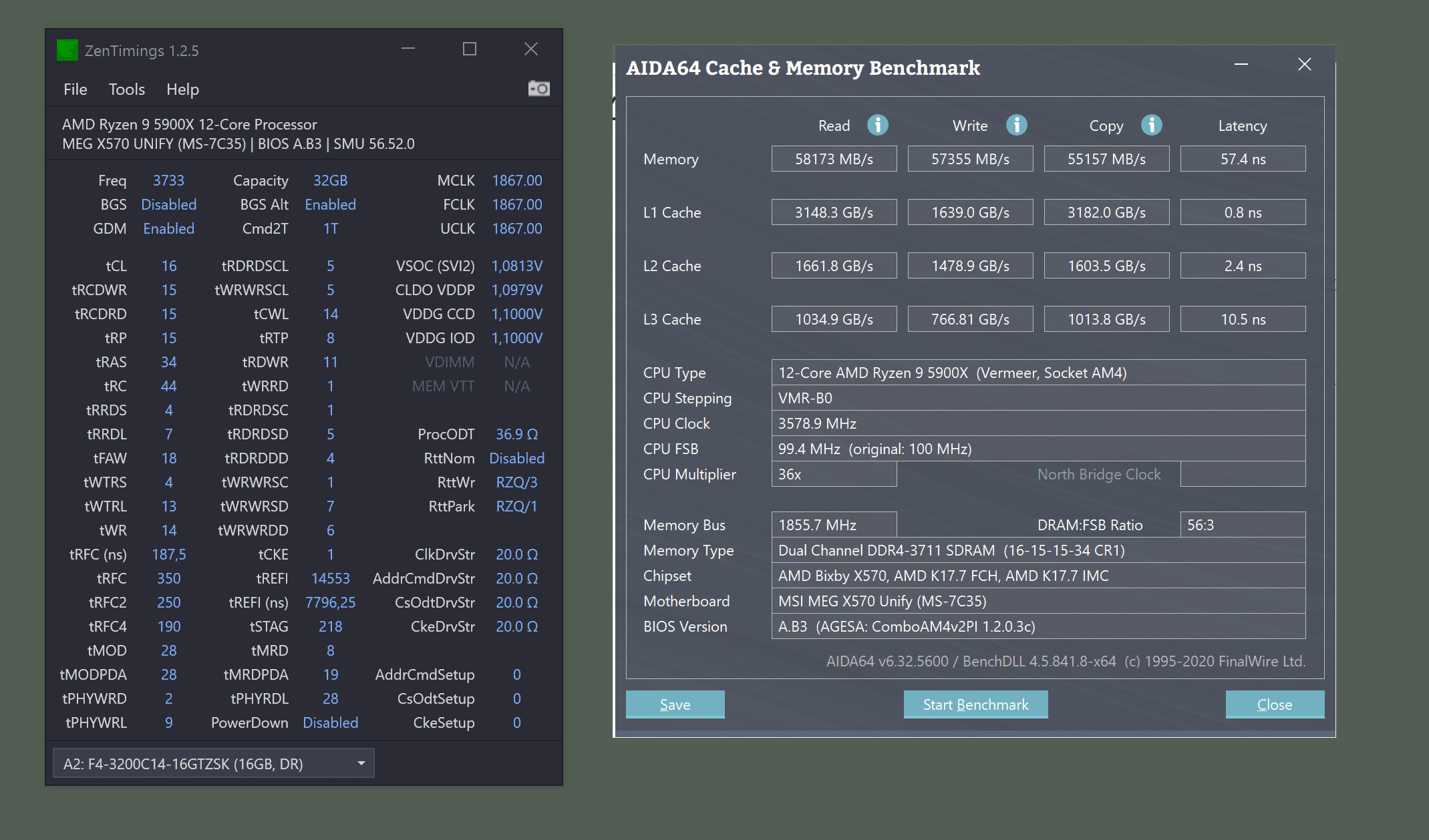
Task: Click the Capacity value 32GB
Action: pyautogui.click(x=330, y=180)
